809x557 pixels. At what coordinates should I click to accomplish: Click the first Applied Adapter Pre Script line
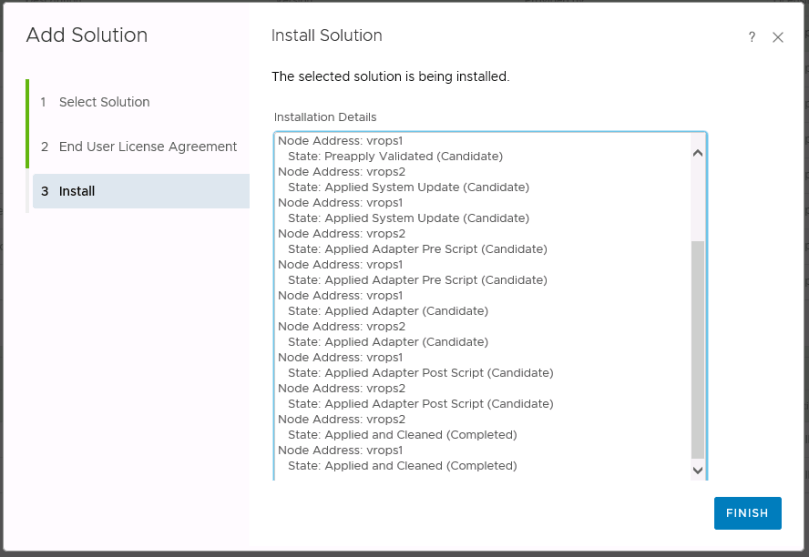coord(417,249)
